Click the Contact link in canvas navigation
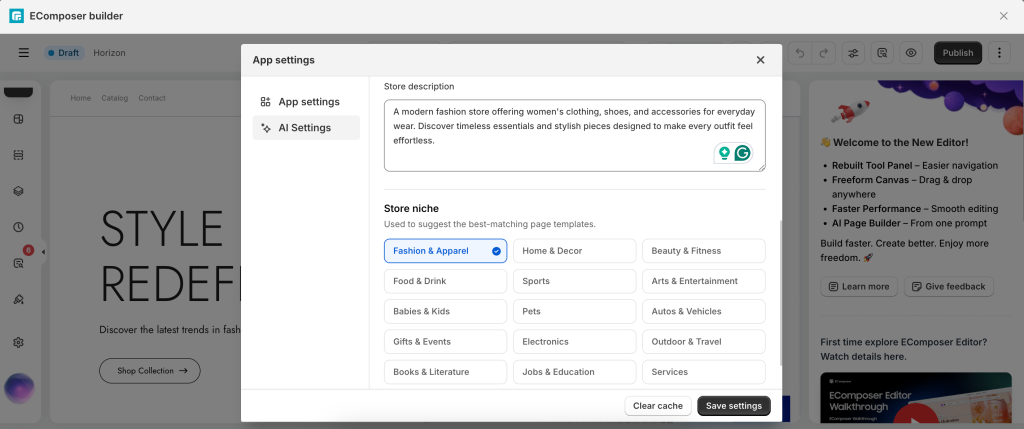Viewport: 1024px width, 429px height. pyautogui.click(x=152, y=98)
